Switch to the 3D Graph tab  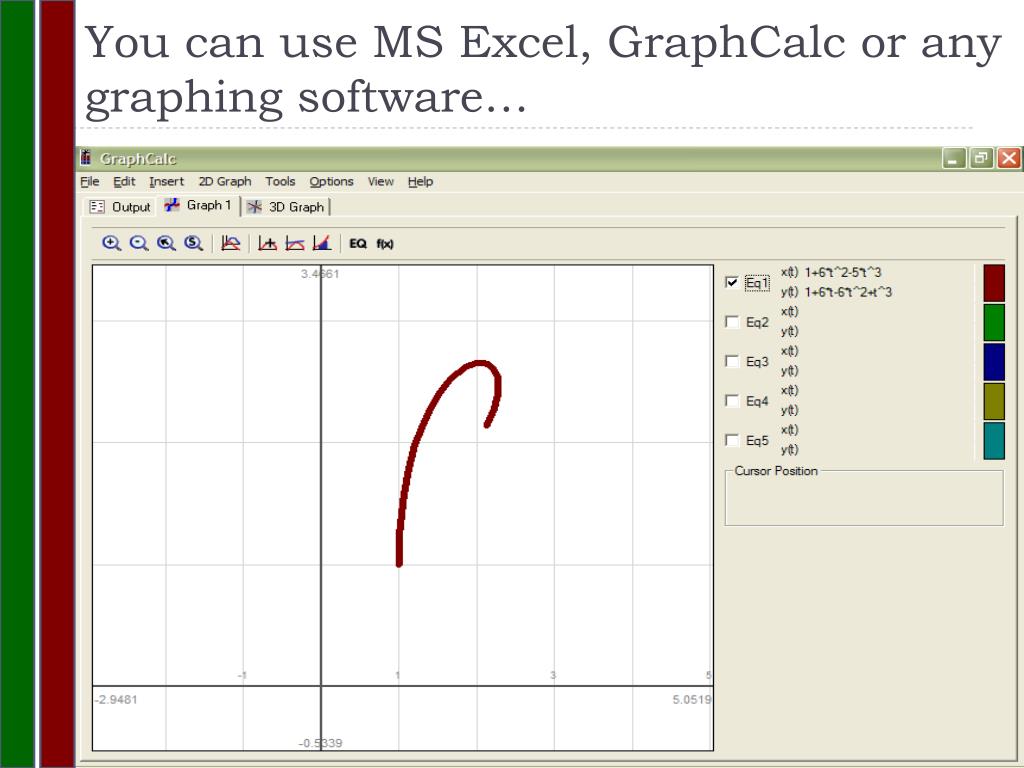(x=286, y=207)
